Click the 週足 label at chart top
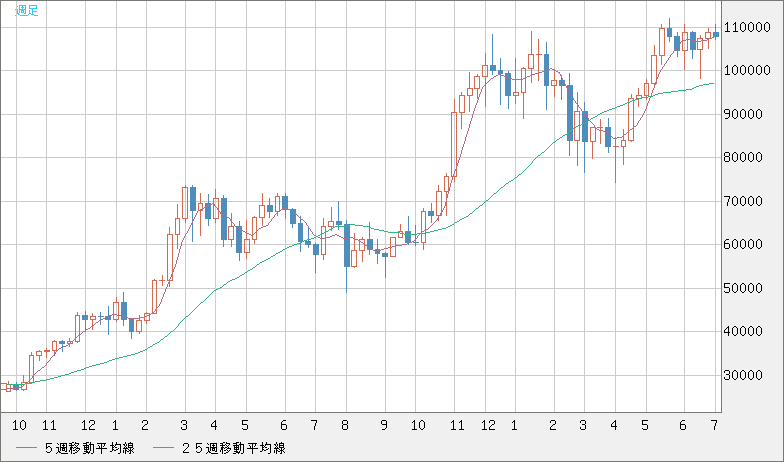 (26, 10)
